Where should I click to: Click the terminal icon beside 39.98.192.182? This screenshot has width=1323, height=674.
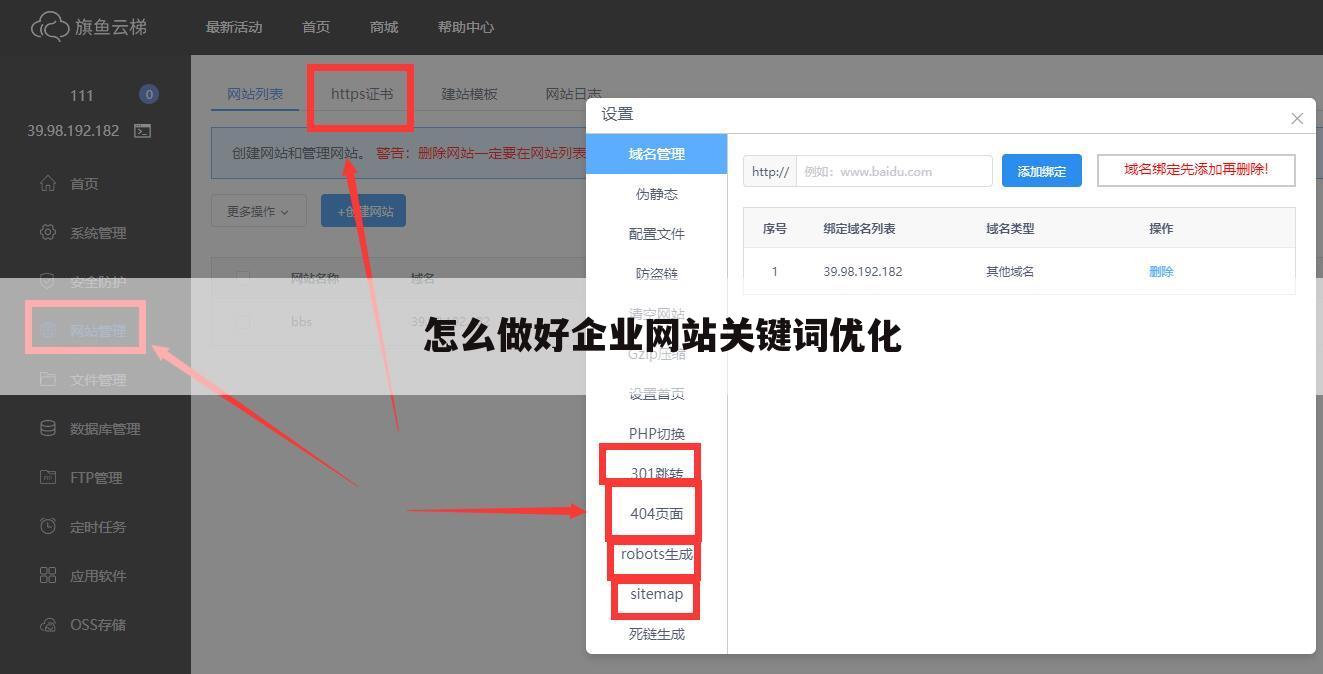[x=143, y=131]
